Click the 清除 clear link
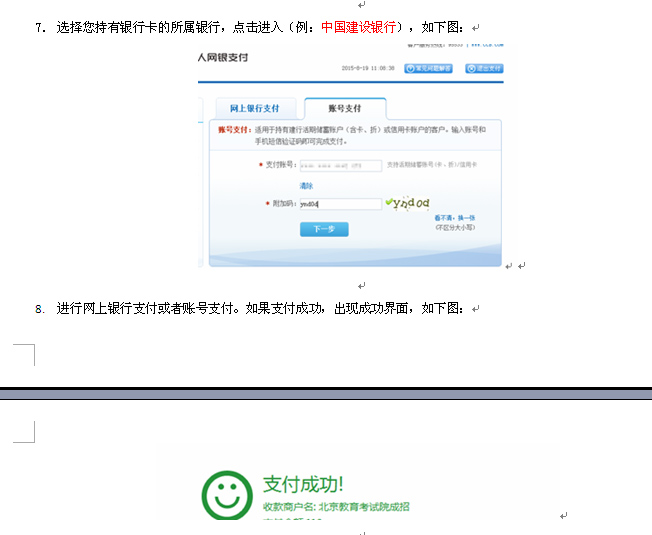Viewport: 652px width, 535px height. pyautogui.click(x=306, y=185)
